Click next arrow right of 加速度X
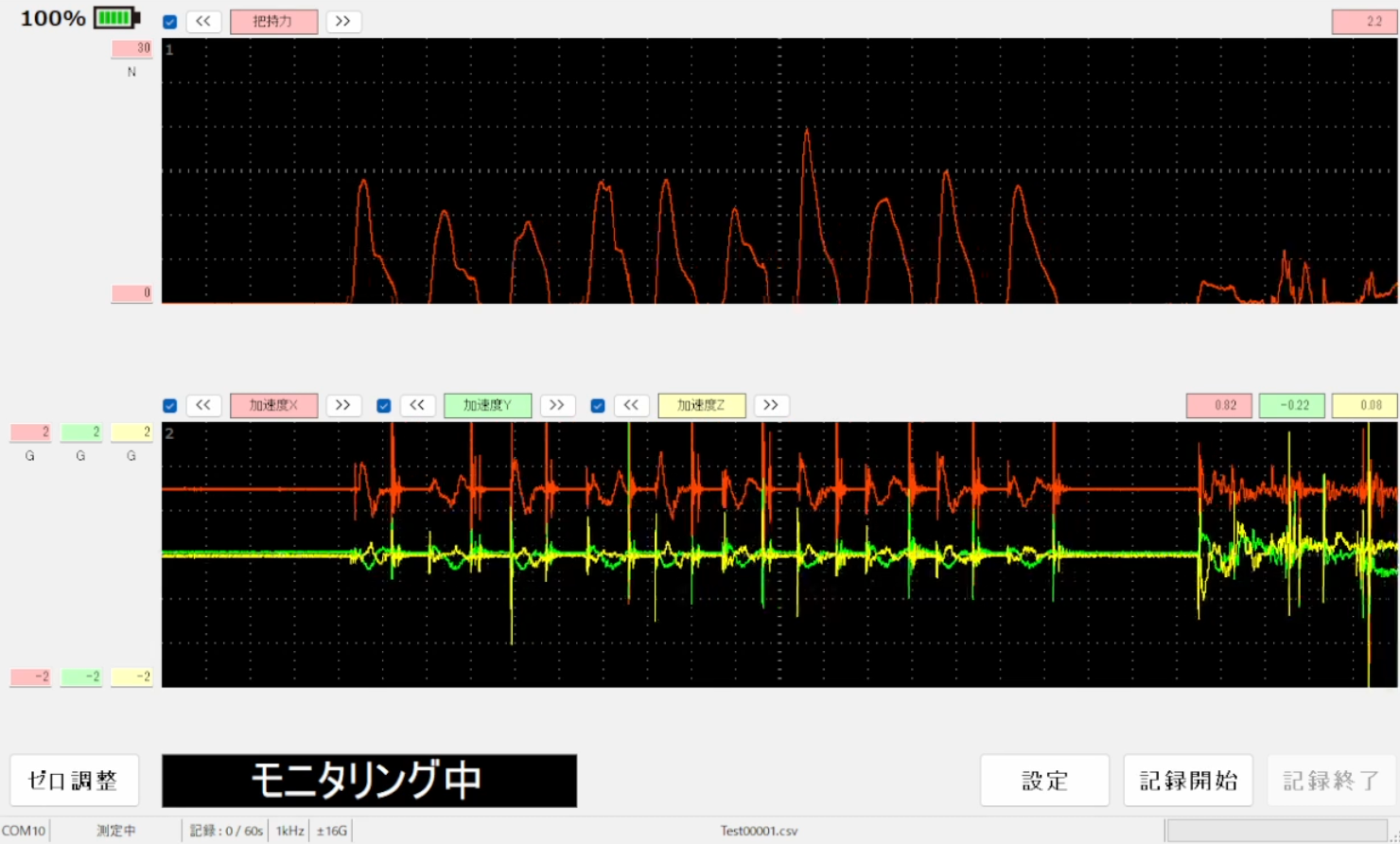The height and width of the screenshot is (844, 1400). pos(343,405)
